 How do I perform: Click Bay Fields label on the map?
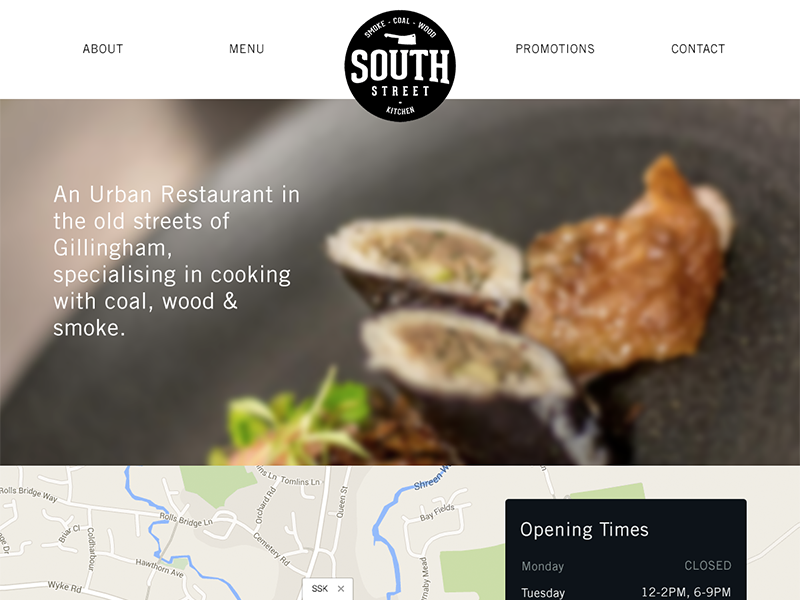(437, 512)
